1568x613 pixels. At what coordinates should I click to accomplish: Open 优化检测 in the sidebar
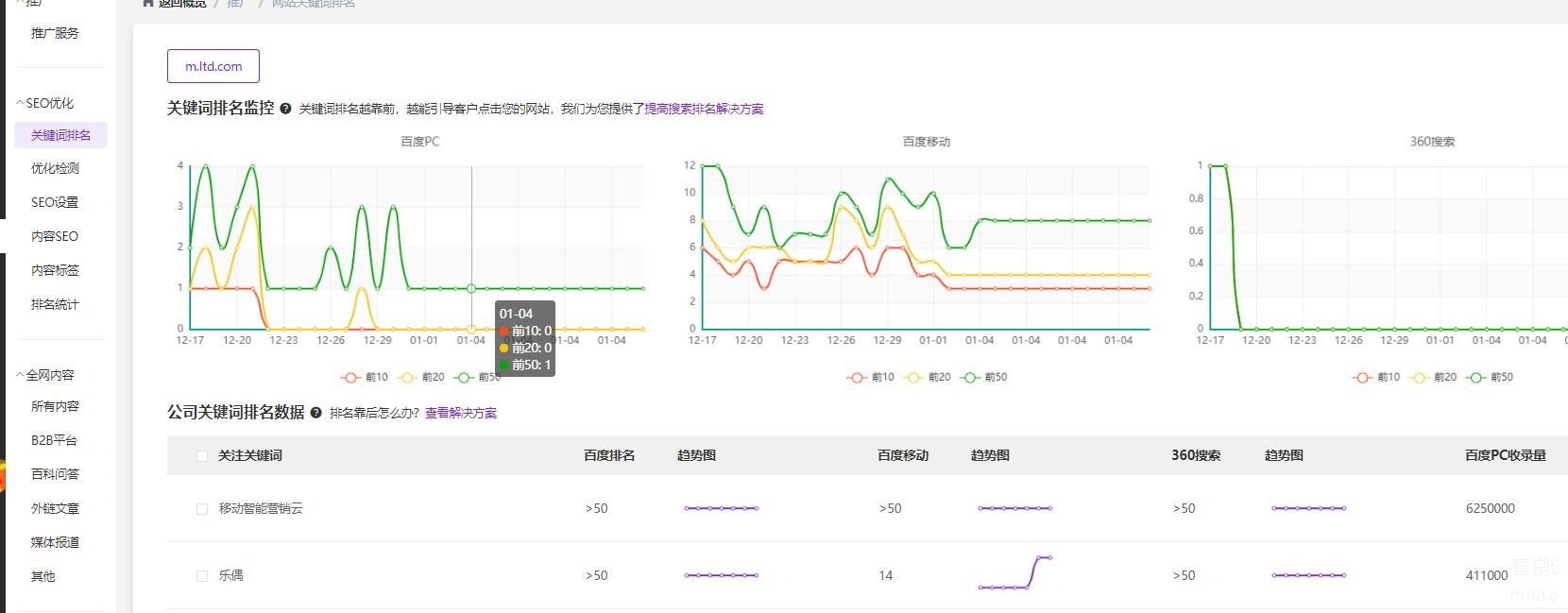(55, 168)
